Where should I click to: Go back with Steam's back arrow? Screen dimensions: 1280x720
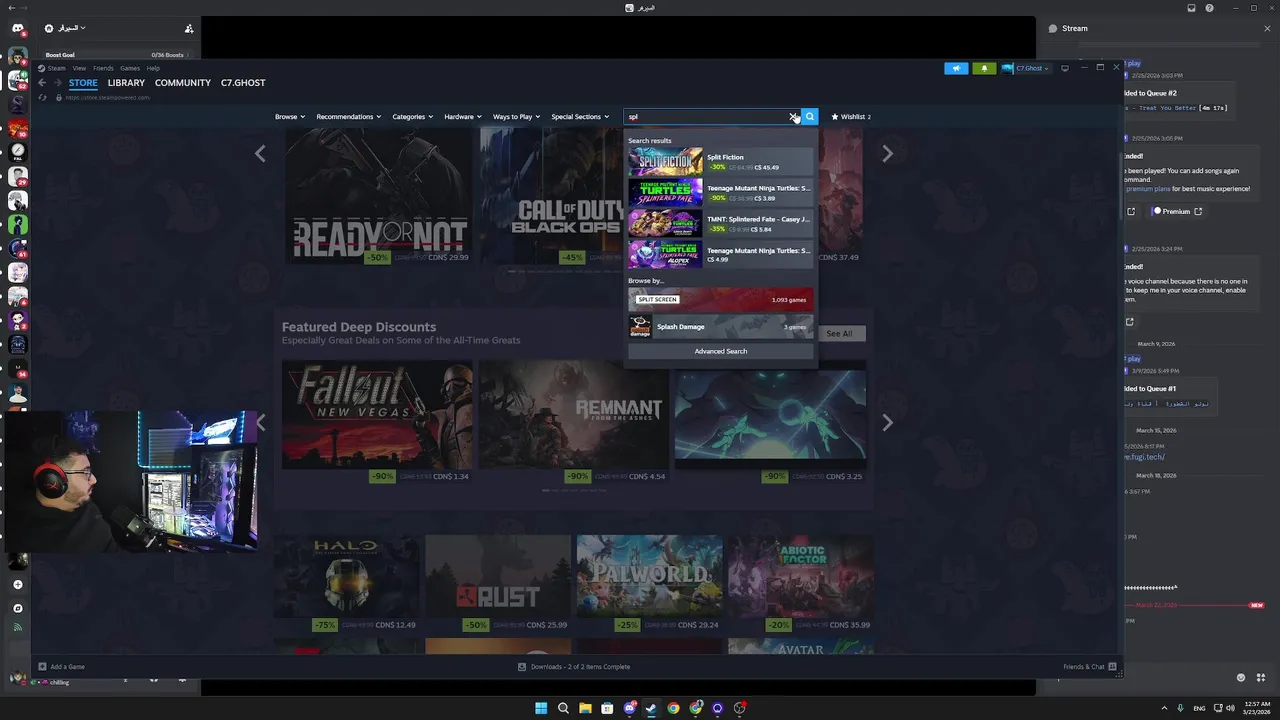coord(42,83)
